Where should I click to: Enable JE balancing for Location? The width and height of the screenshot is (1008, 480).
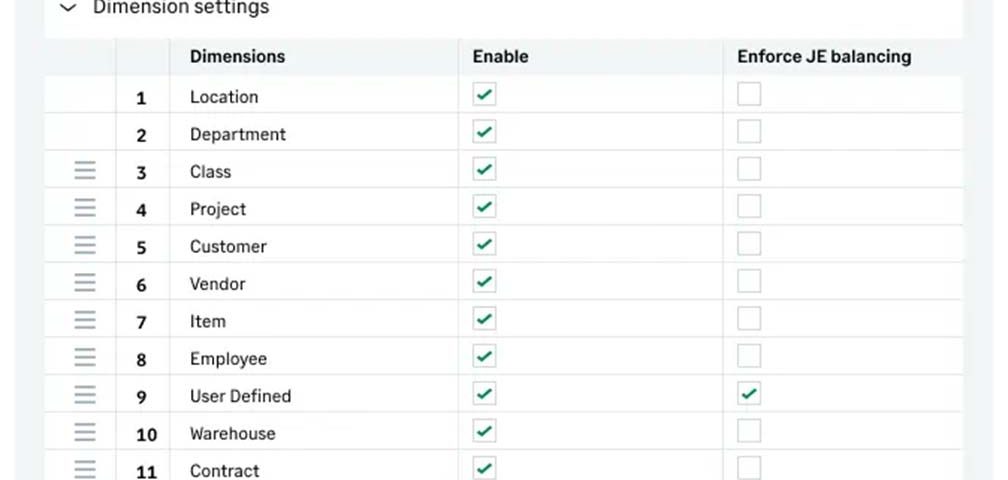pos(749,94)
